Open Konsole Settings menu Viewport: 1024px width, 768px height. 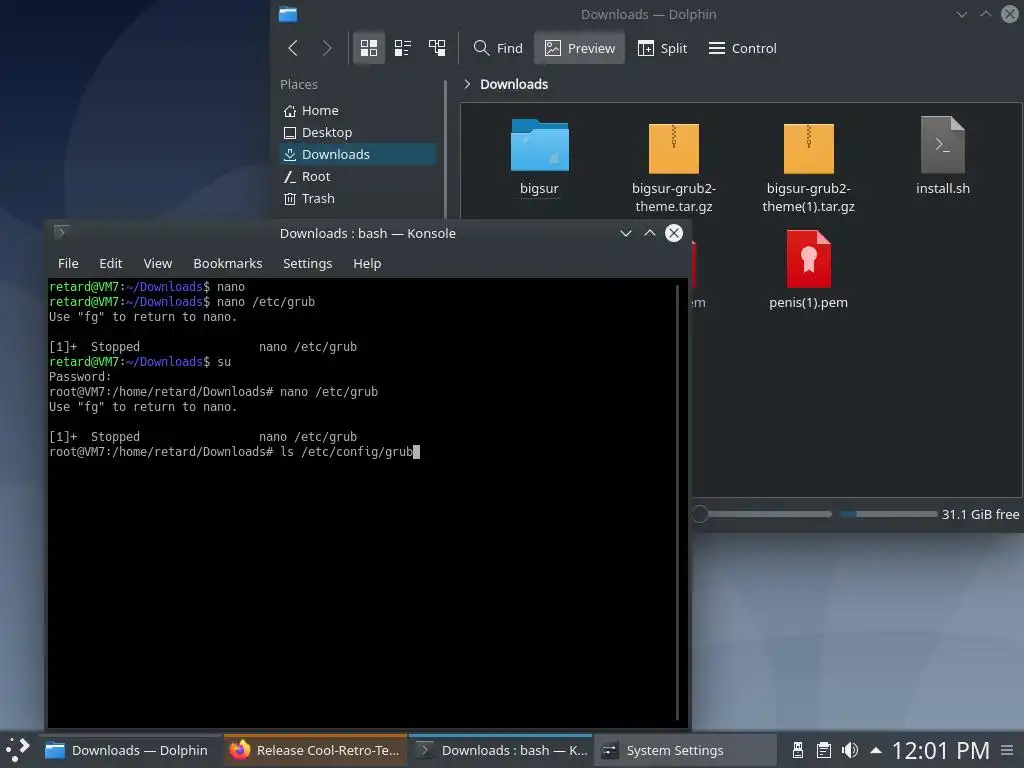[307, 263]
